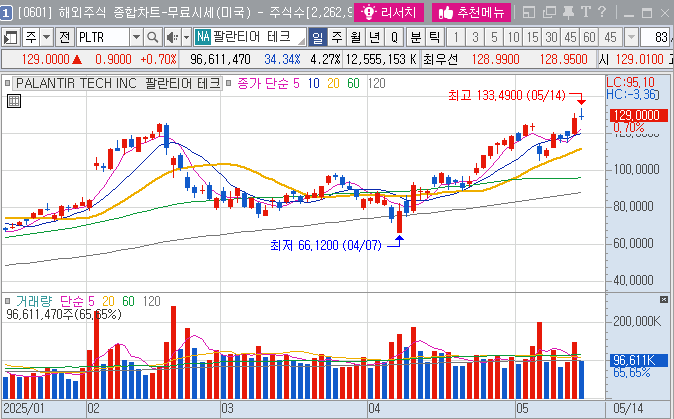Image resolution: width=674 pixels, height=419 pixels.
Task: Click the 종가 단순 moving average marker square
Action: click(x=229, y=83)
